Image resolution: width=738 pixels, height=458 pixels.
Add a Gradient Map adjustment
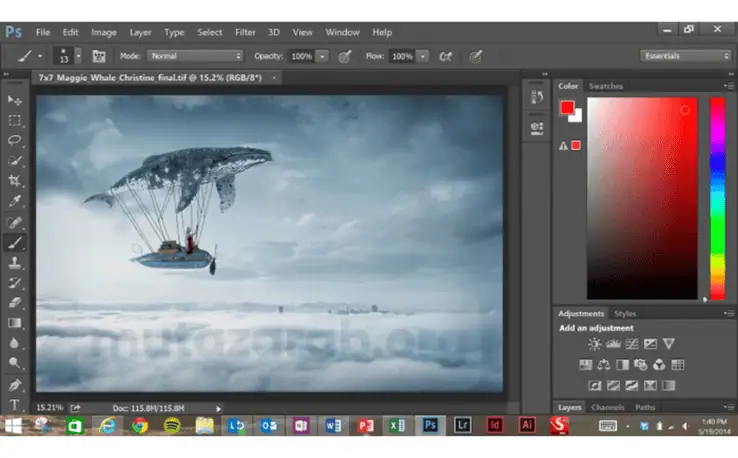tap(668, 386)
